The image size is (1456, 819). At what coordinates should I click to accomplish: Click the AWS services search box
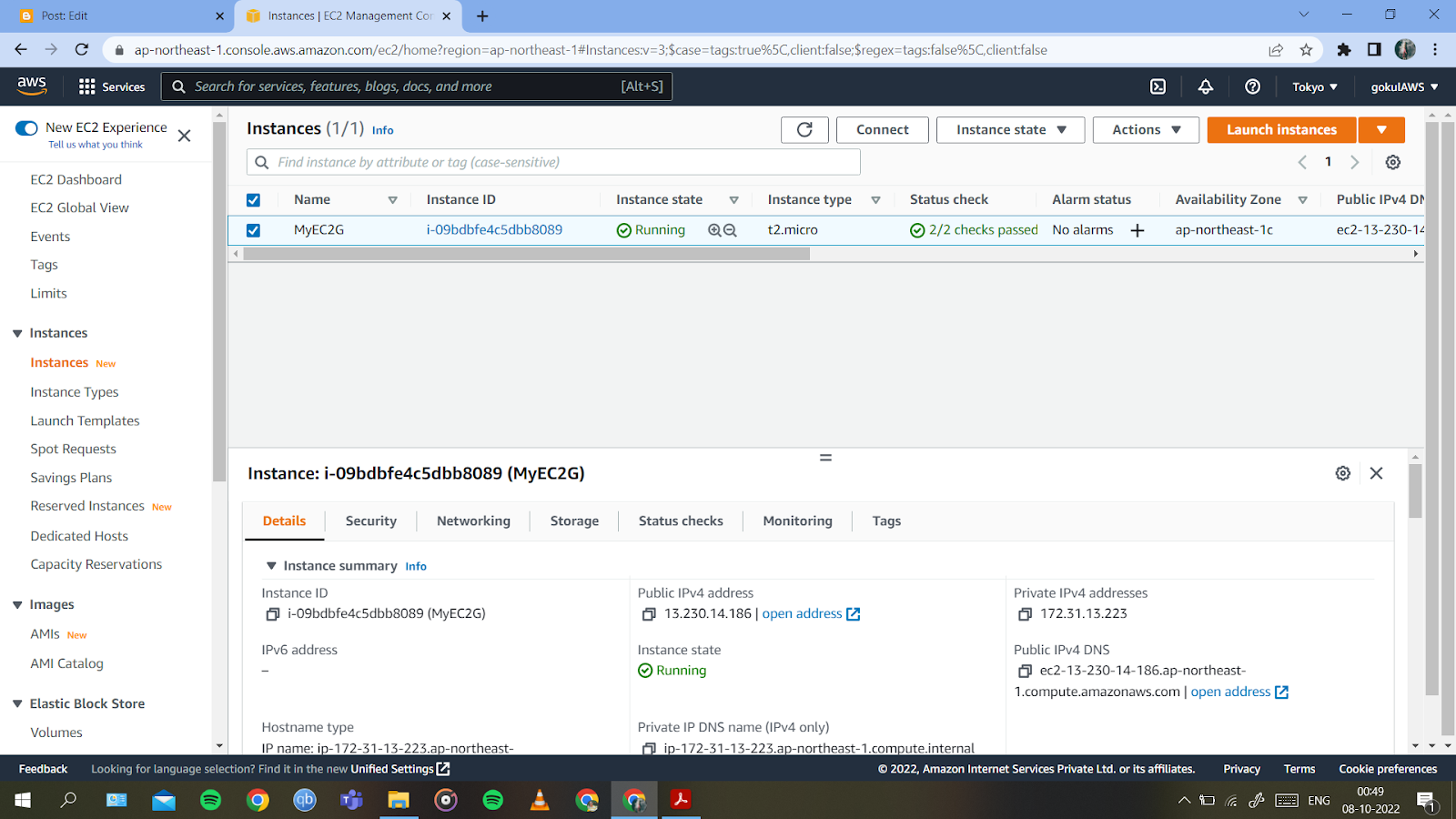tap(417, 86)
